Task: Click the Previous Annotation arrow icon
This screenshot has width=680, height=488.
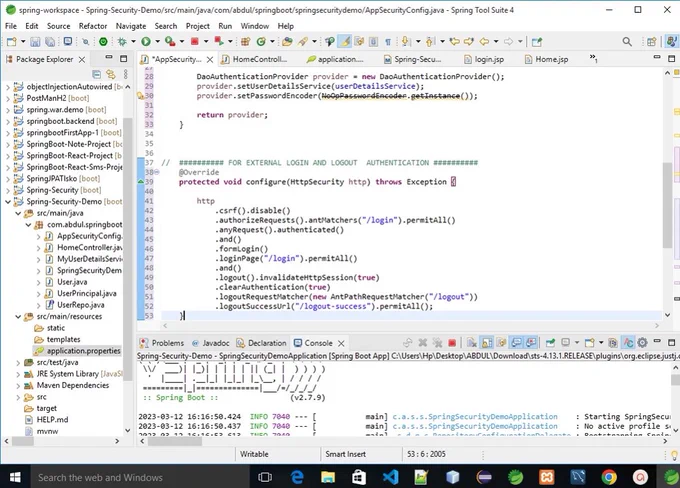Action: point(430,42)
